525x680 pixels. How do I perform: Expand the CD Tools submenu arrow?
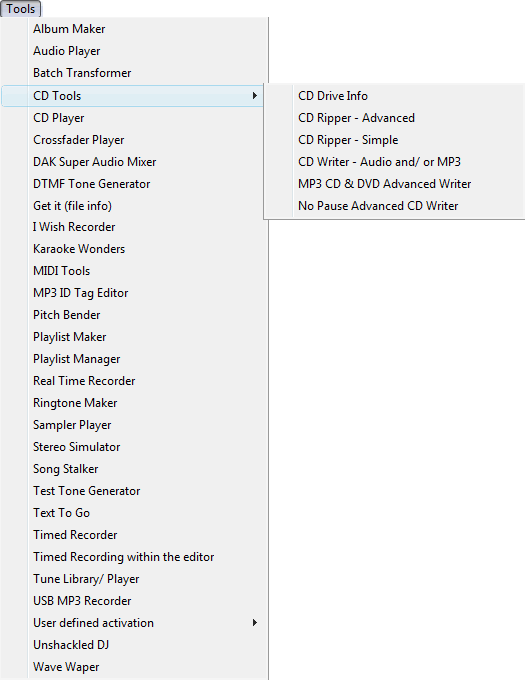255,96
